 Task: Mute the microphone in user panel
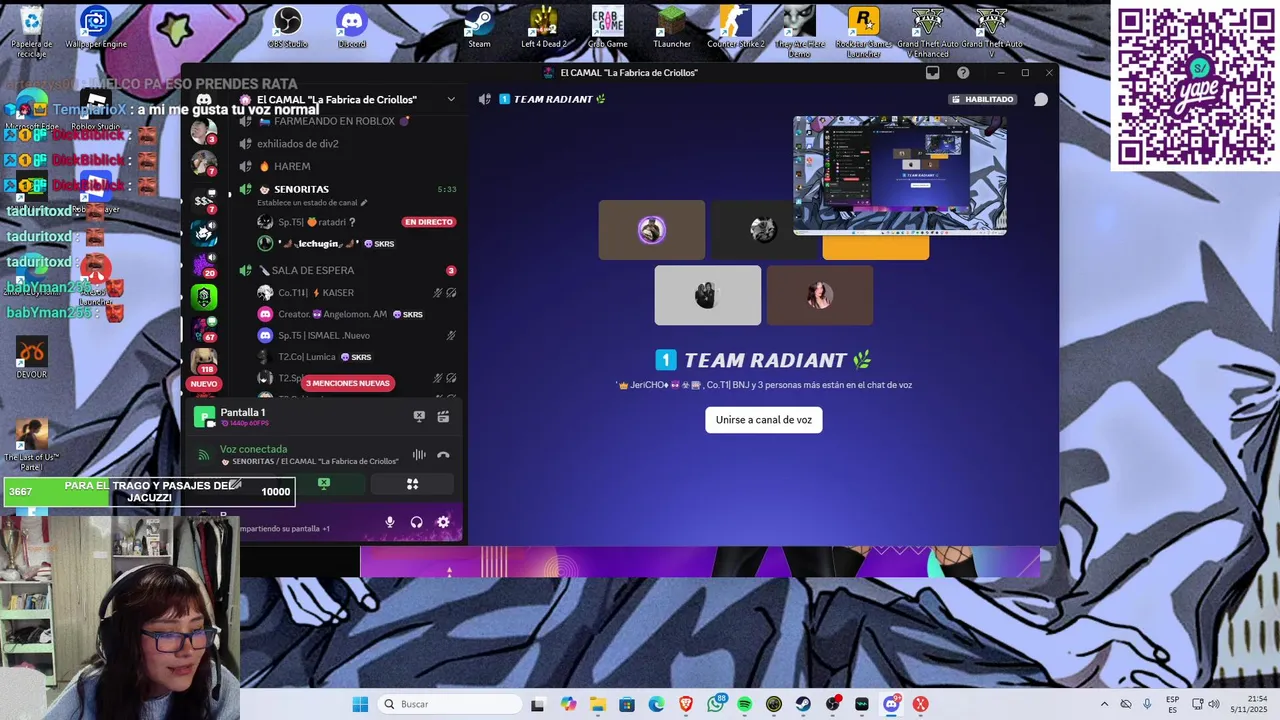(x=390, y=522)
